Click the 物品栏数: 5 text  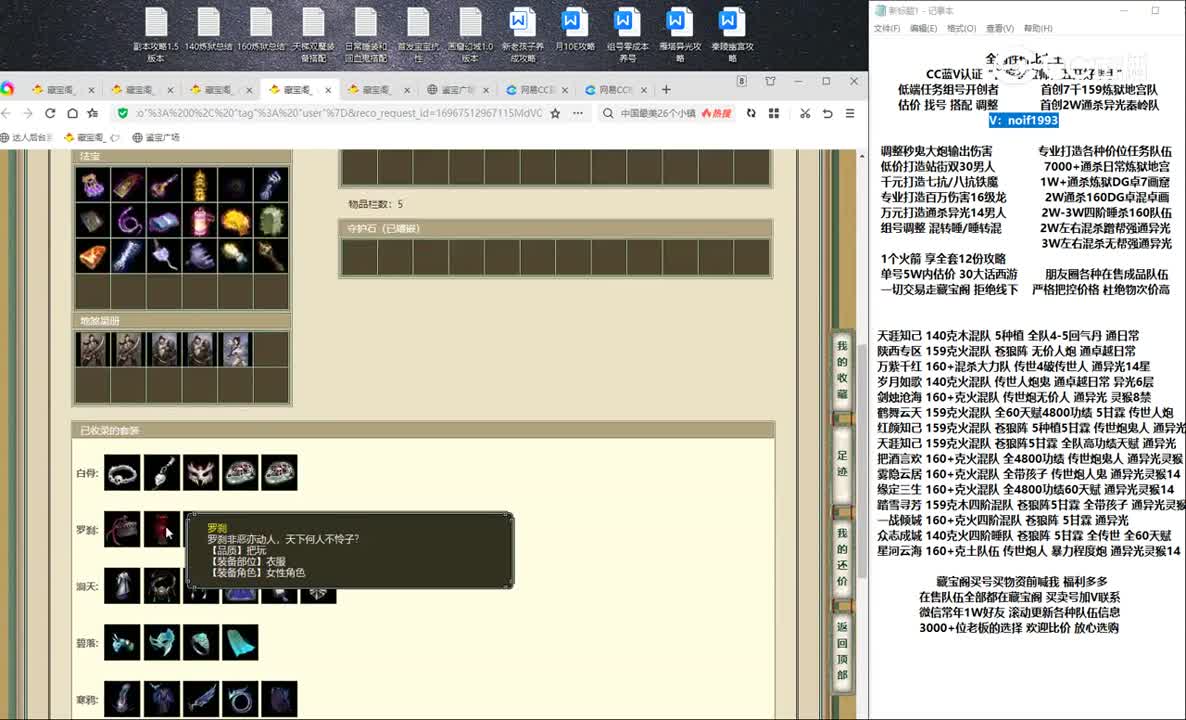click(376, 204)
